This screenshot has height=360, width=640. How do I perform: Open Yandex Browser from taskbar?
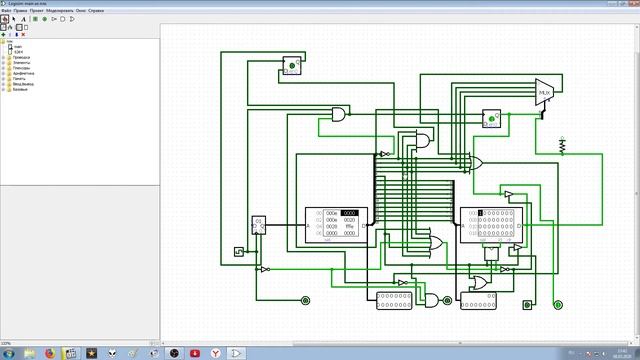click(216, 353)
